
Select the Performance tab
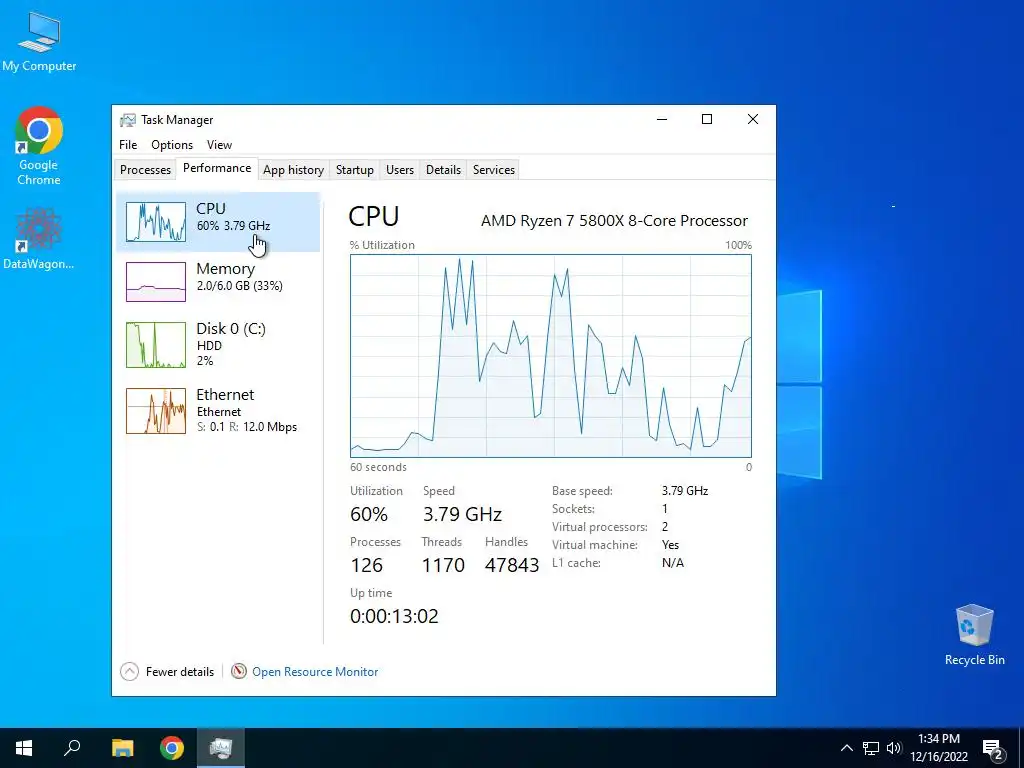pyautogui.click(x=217, y=168)
